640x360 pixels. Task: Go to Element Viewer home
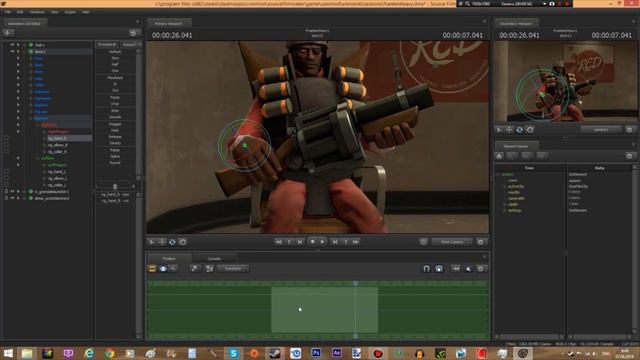click(x=499, y=156)
